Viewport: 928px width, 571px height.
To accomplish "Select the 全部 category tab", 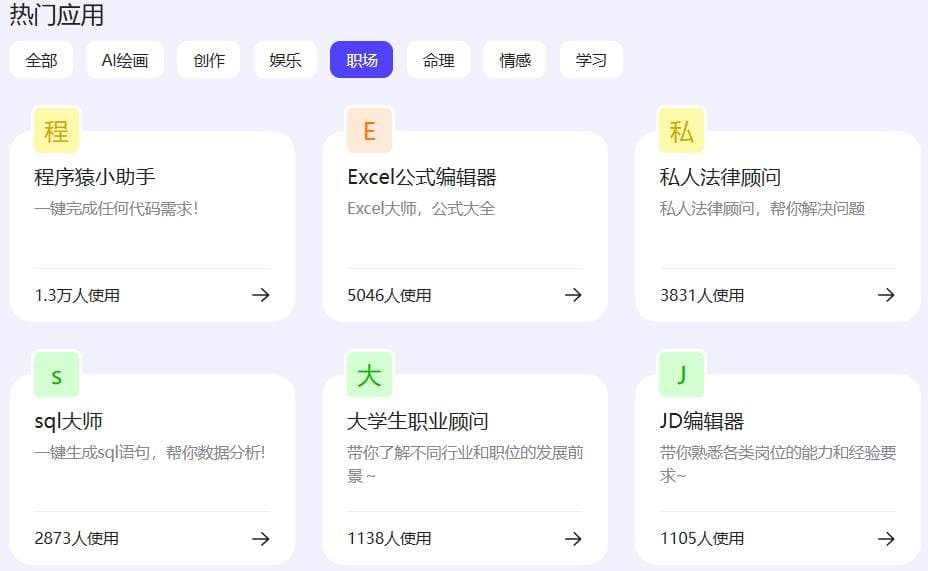I will (x=42, y=60).
